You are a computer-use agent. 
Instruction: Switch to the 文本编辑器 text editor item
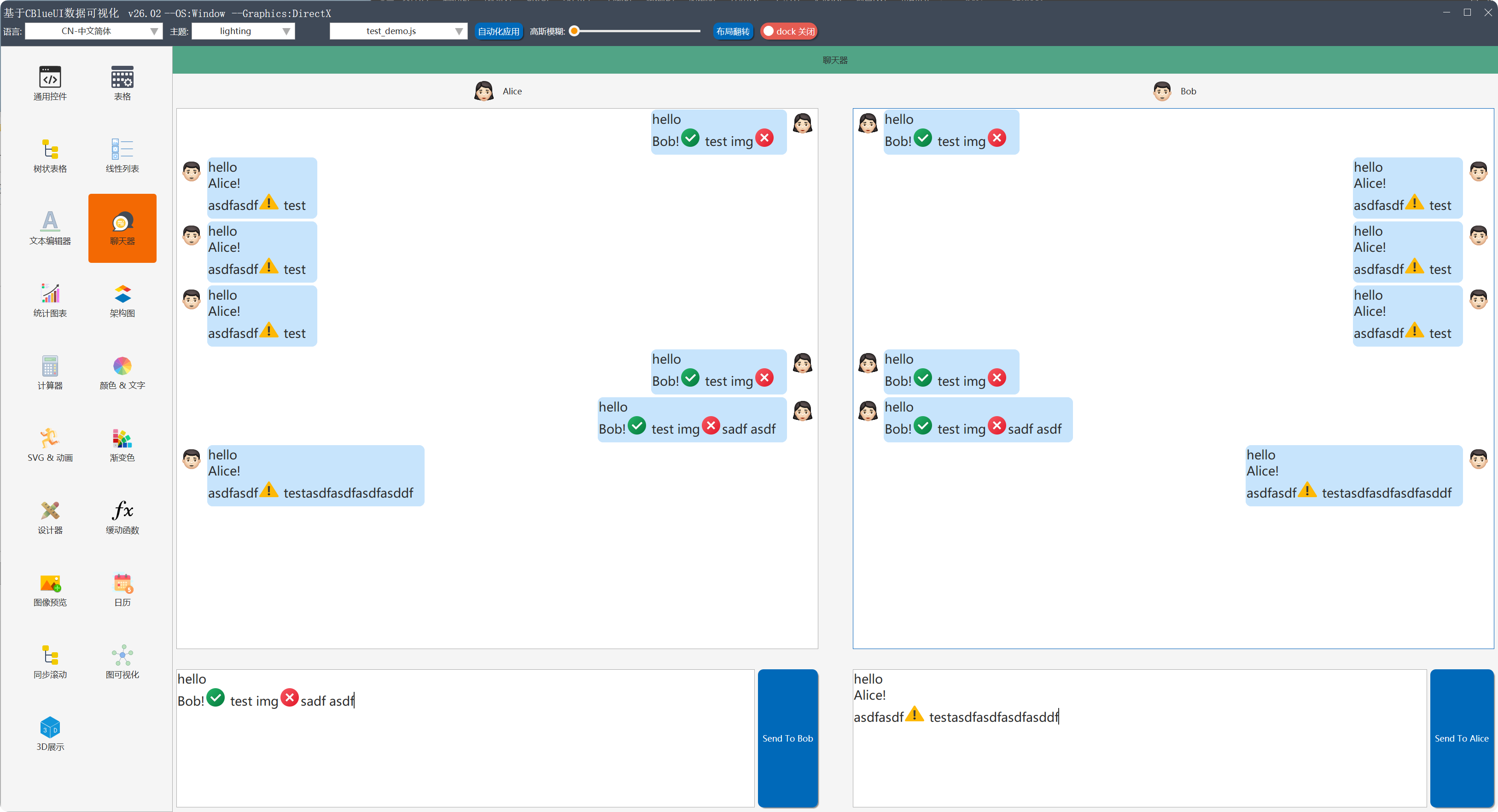point(50,228)
